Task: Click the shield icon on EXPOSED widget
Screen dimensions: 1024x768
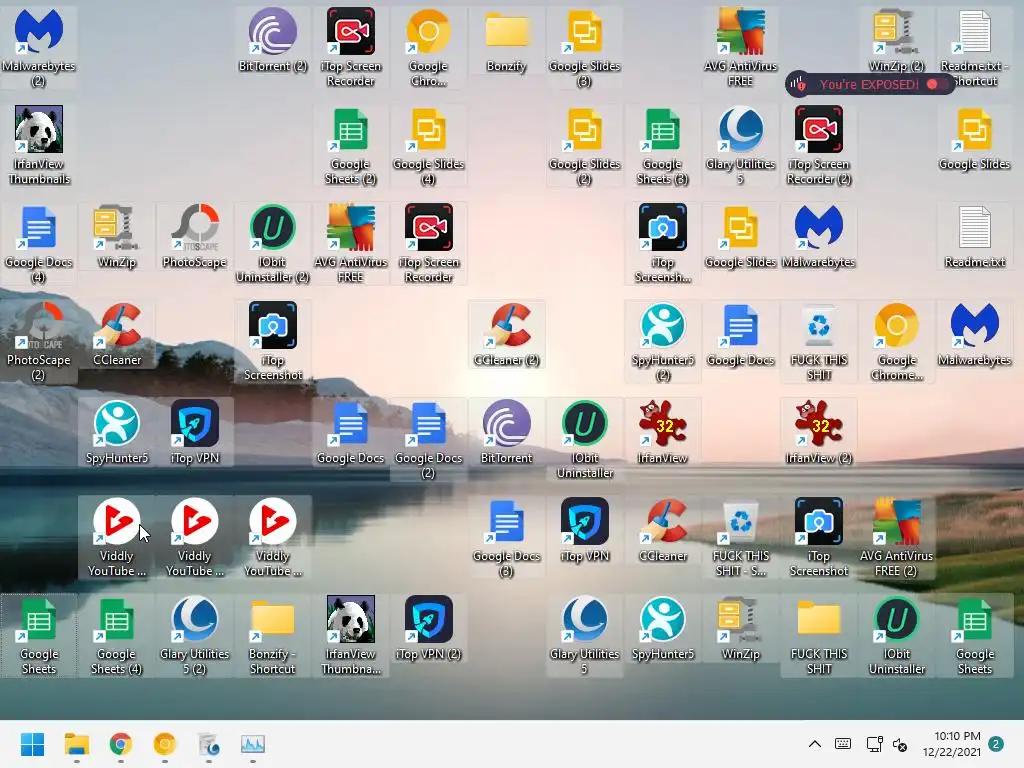Action: point(797,84)
